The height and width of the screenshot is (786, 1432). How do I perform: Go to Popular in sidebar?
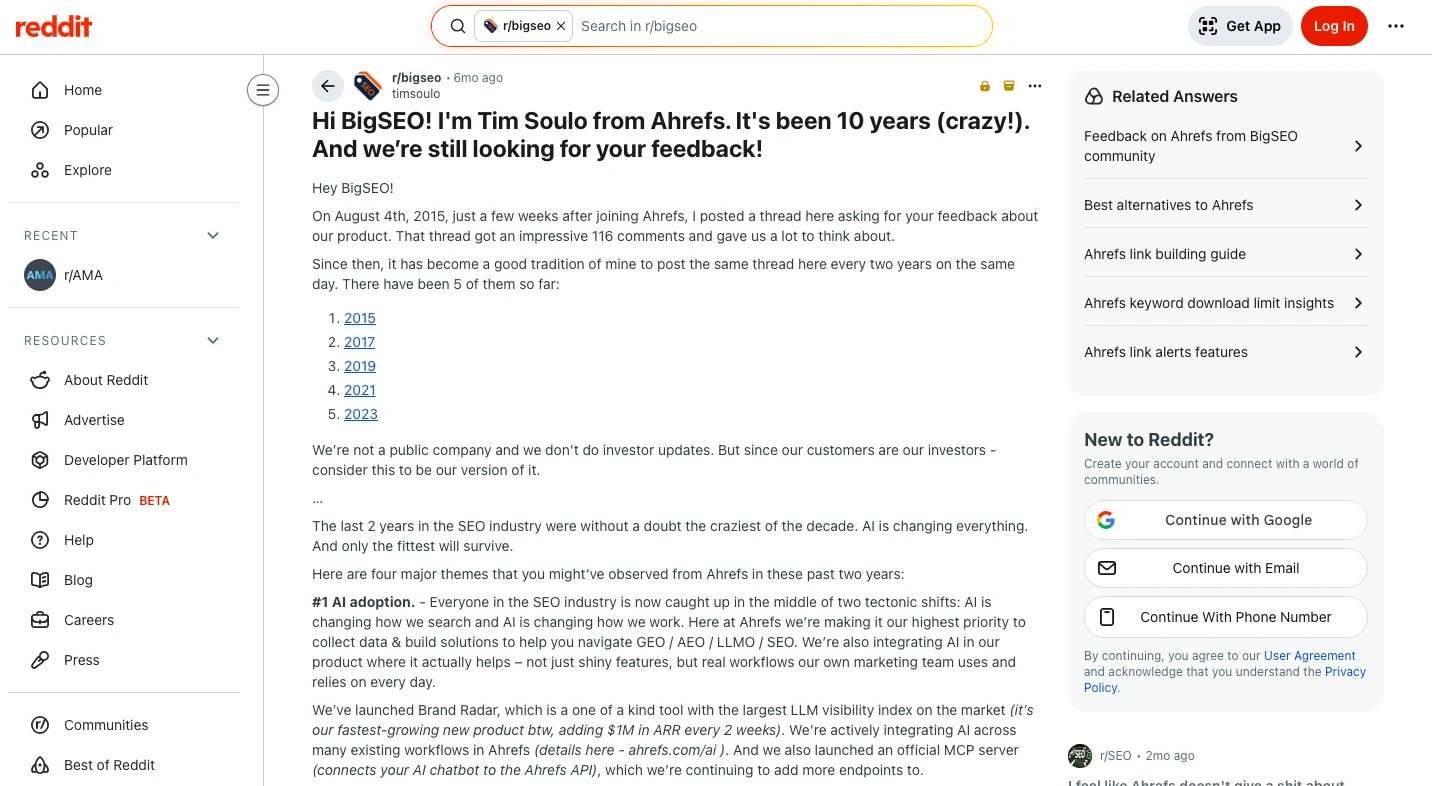point(88,130)
